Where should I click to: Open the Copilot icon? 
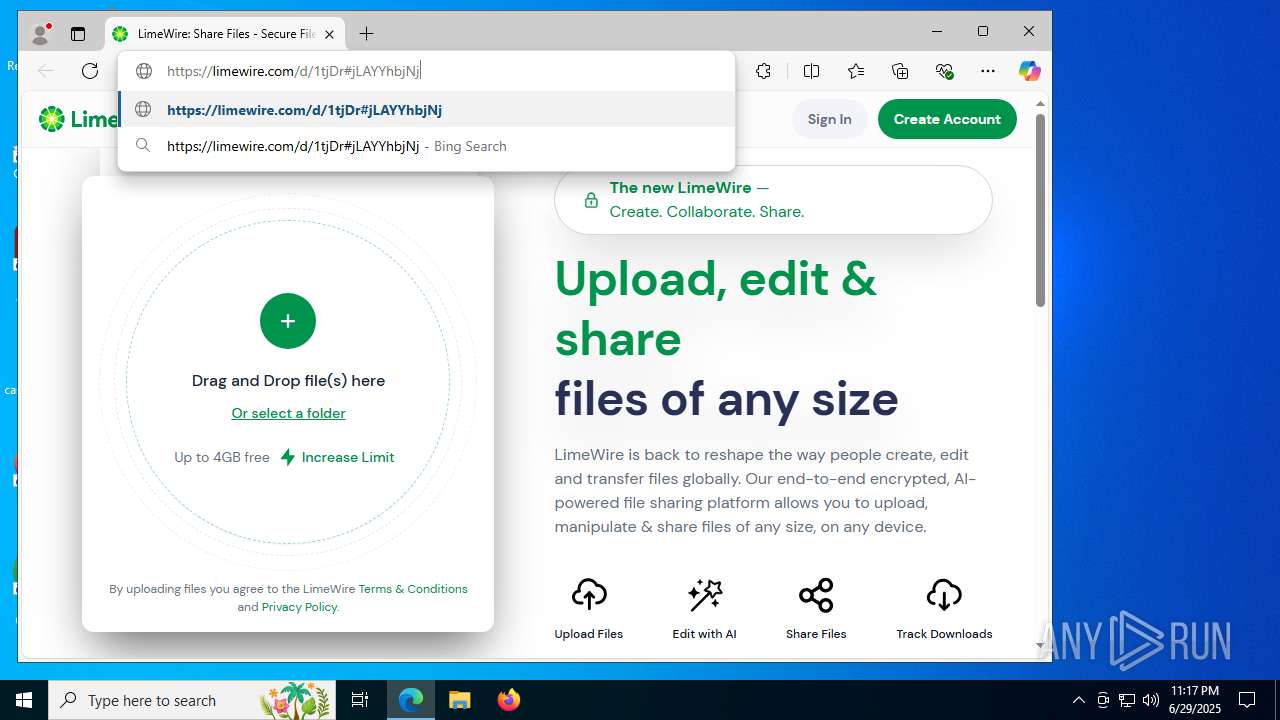pyautogui.click(x=1030, y=71)
